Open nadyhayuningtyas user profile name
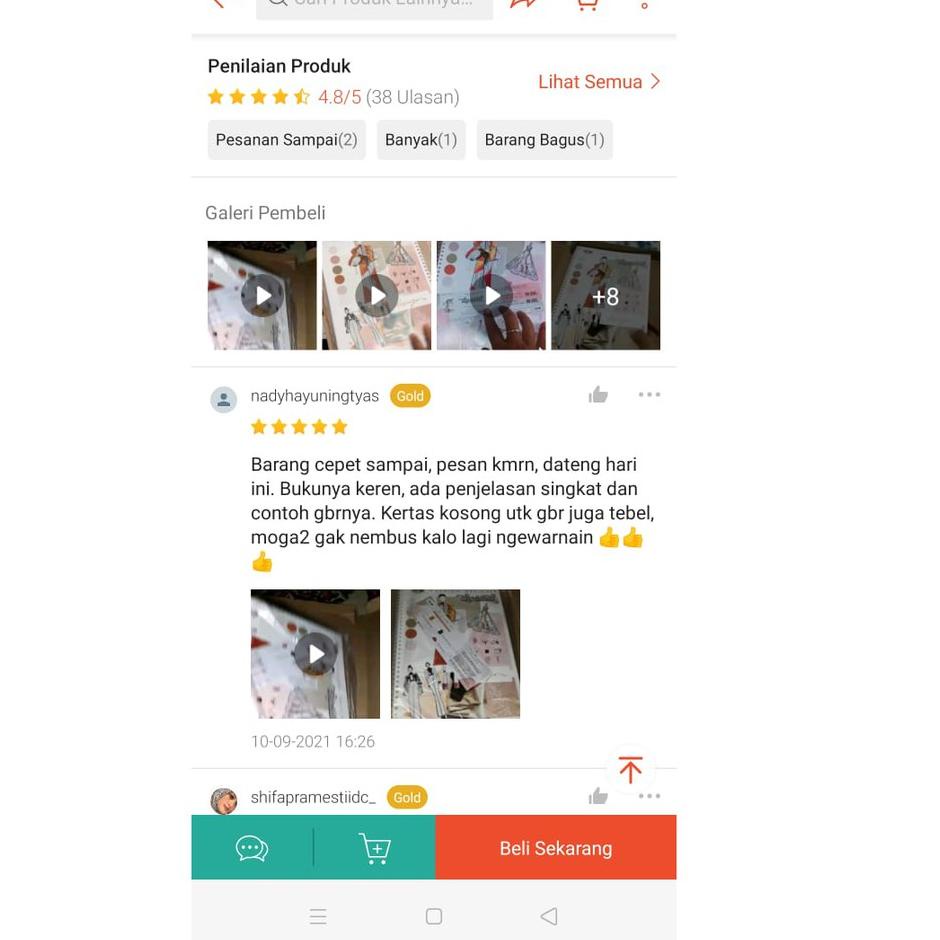 click(x=315, y=396)
